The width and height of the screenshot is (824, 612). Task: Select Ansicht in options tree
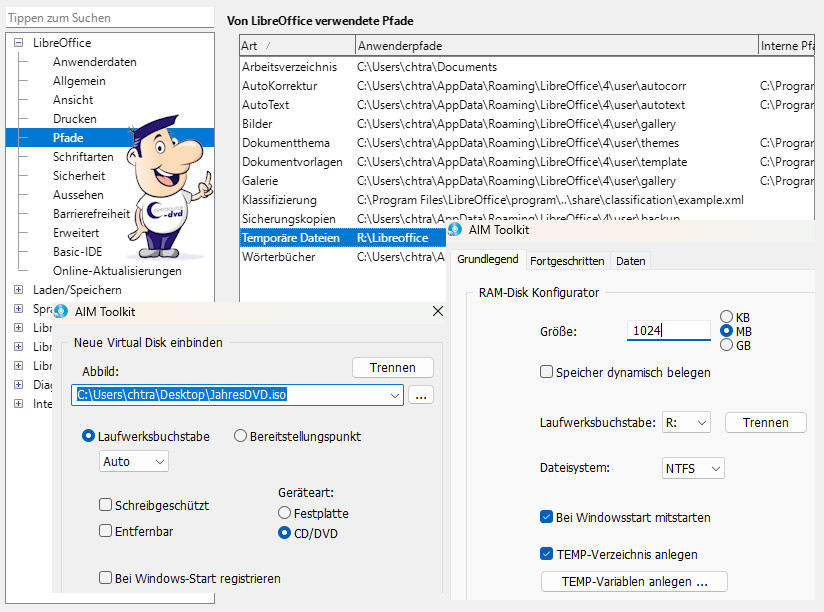pyautogui.click(x=73, y=100)
